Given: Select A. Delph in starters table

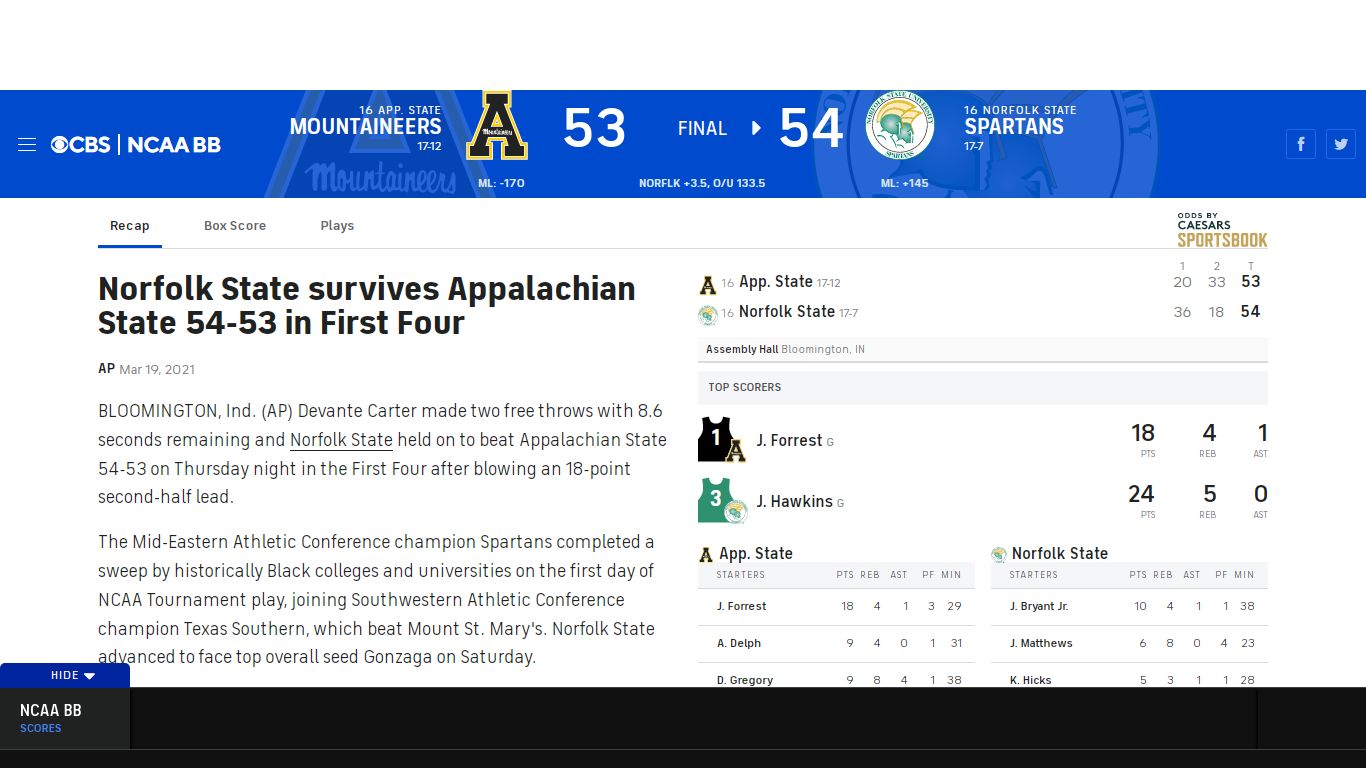Looking at the screenshot, I should 739,643.
